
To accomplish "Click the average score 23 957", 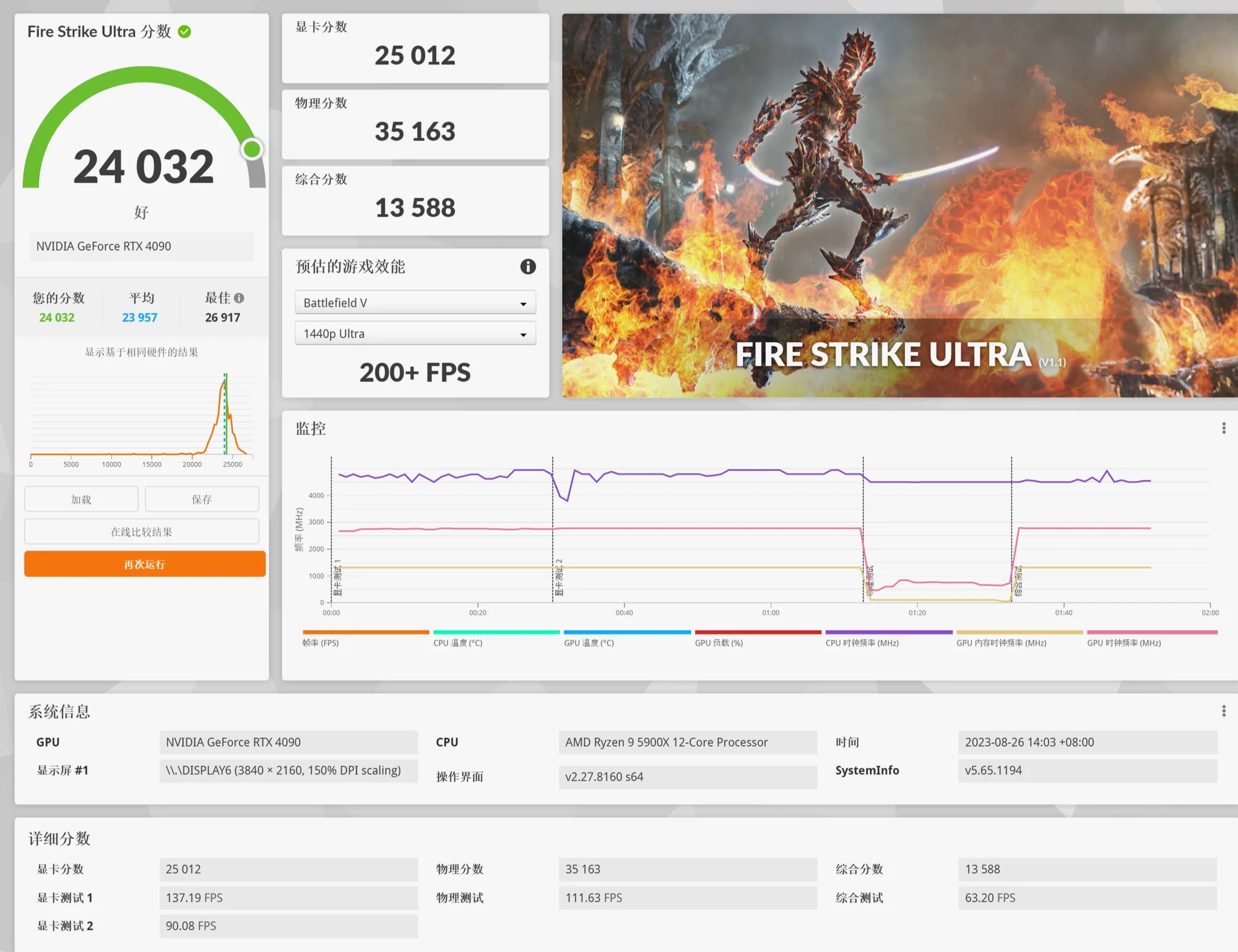I will [140, 318].
